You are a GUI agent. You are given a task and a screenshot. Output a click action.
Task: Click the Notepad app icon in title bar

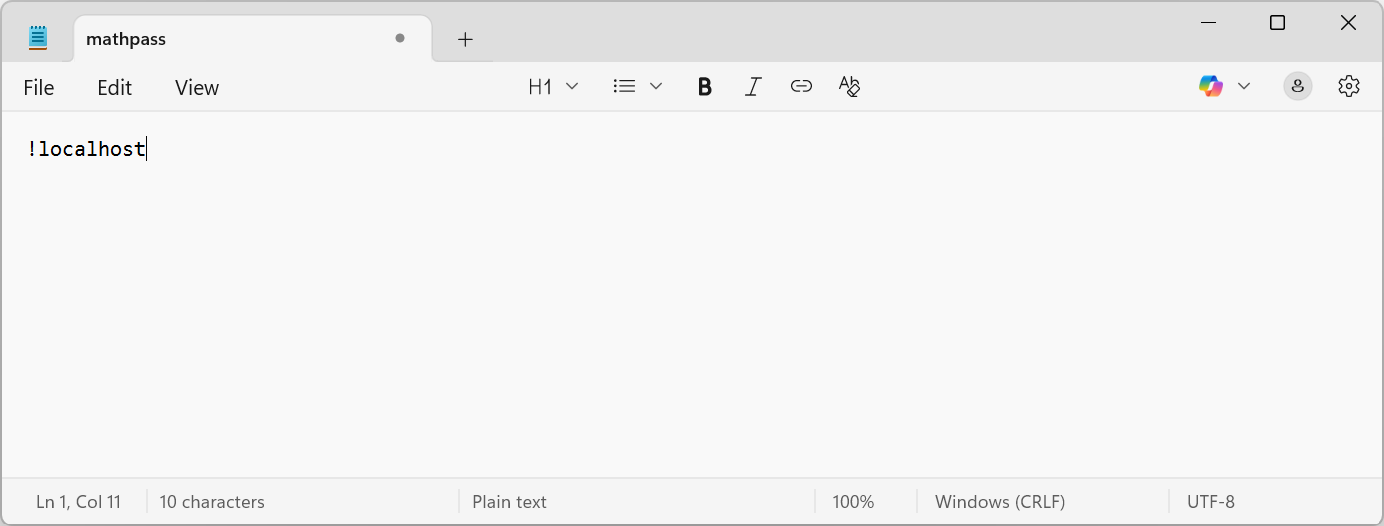pos(38,39)
